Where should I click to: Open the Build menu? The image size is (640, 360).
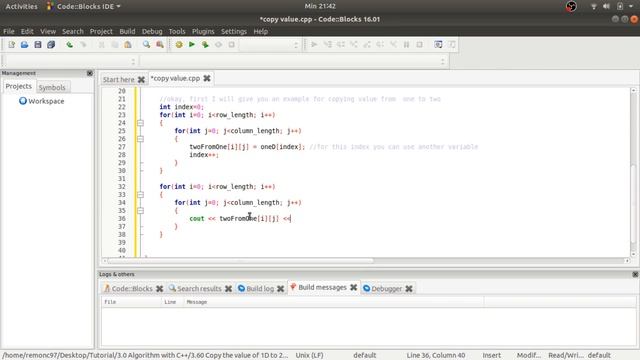point(127,31)
